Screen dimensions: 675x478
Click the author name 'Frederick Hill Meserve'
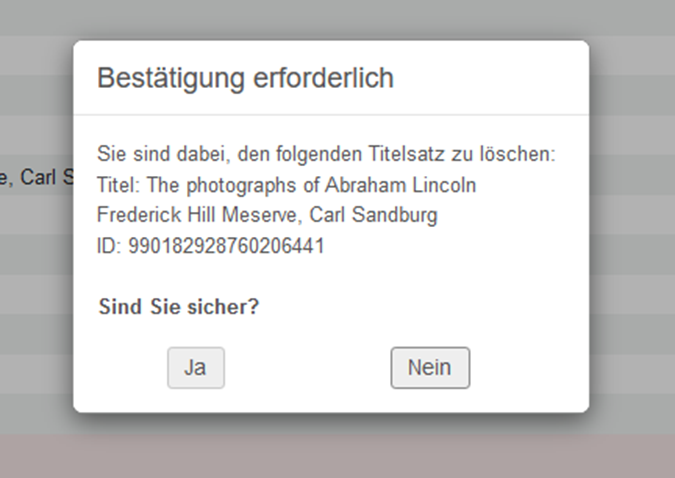(198, 215)
